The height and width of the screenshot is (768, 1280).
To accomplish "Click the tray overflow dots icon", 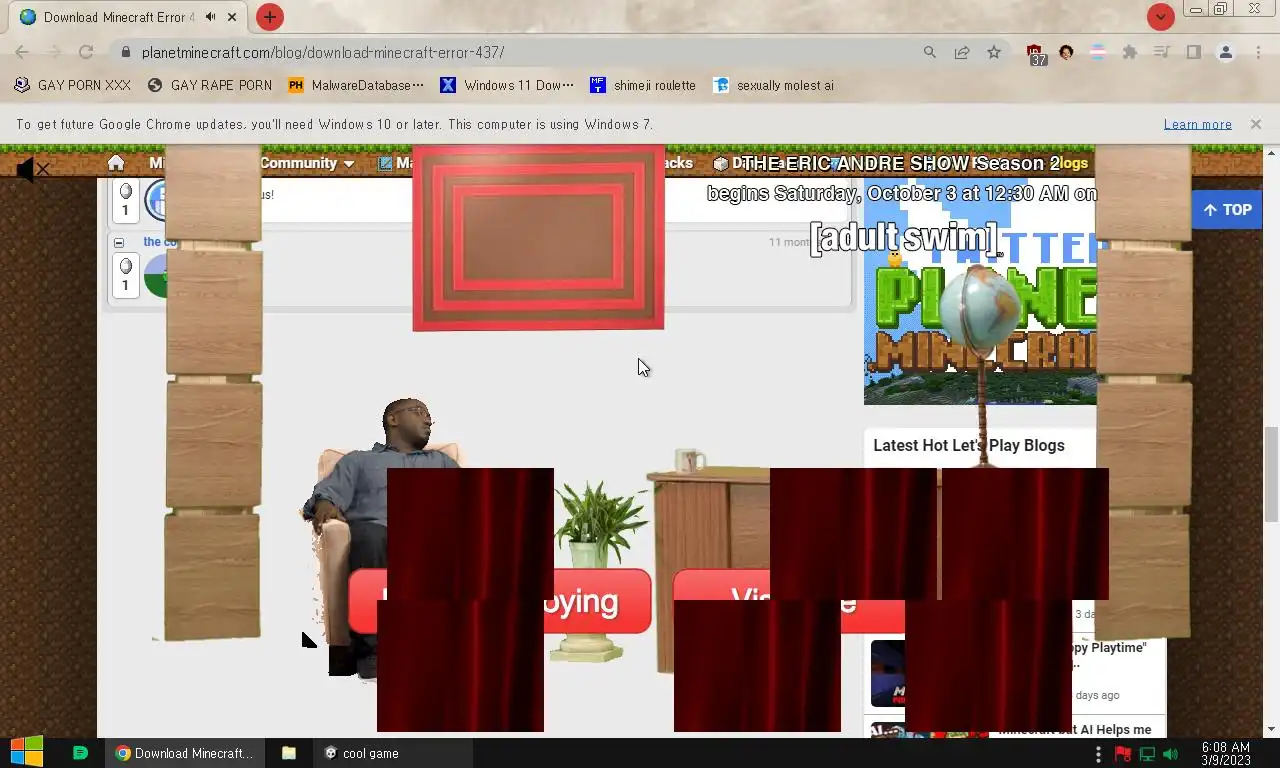I will [x=1098, y=754].
